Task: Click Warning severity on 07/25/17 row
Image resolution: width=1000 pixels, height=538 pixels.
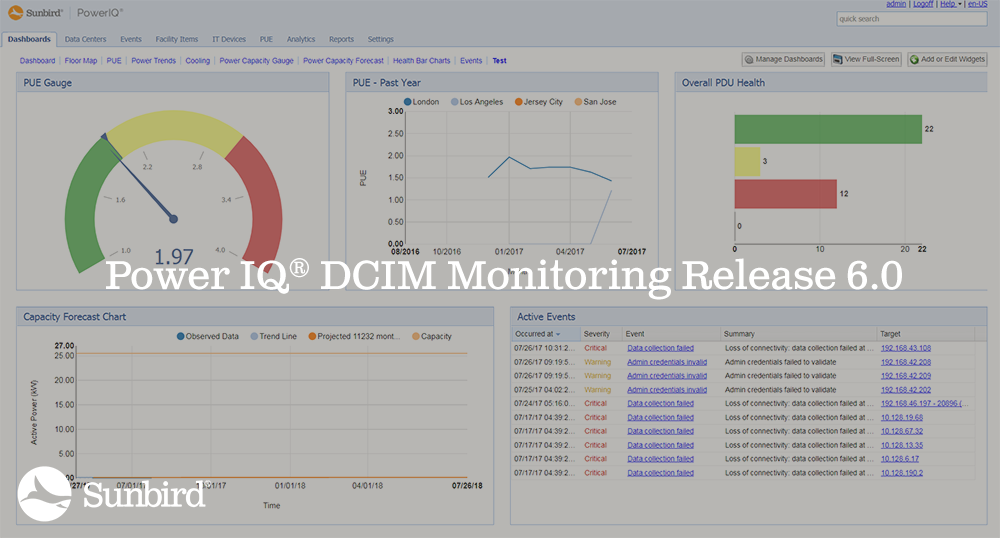Action: [x=598, y=390]
